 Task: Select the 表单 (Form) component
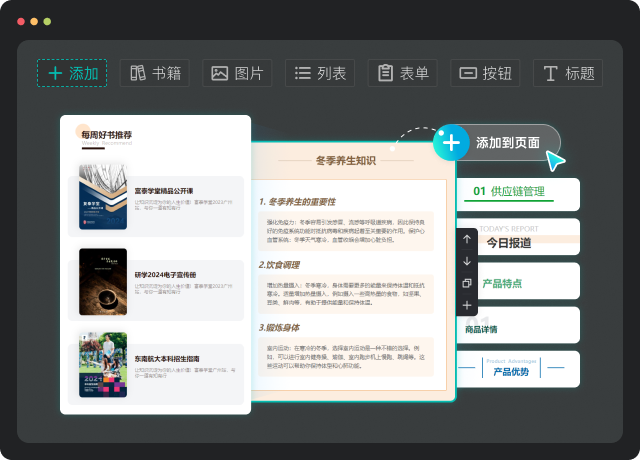[402, 73]
